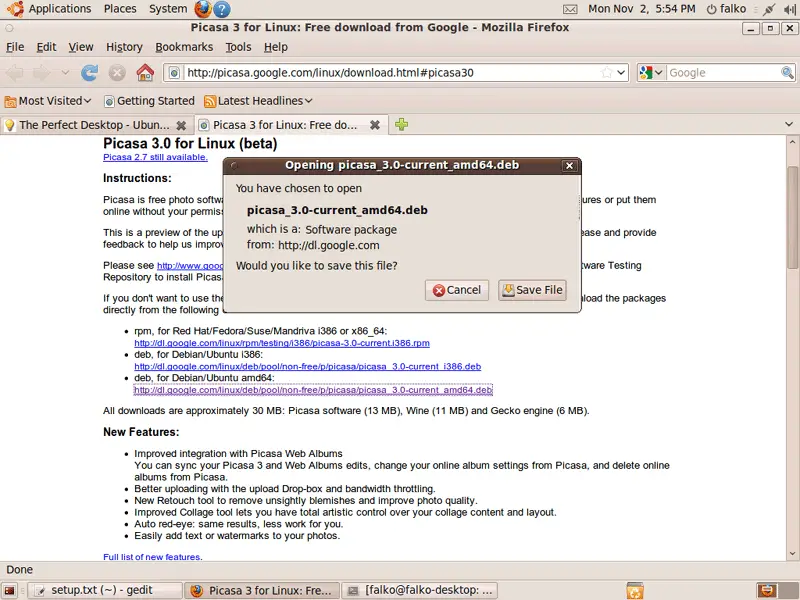Click the picasa_3.0-current_i386.deb download link
The width and height of the screenshot is (800, 600).
coord(307,367)
